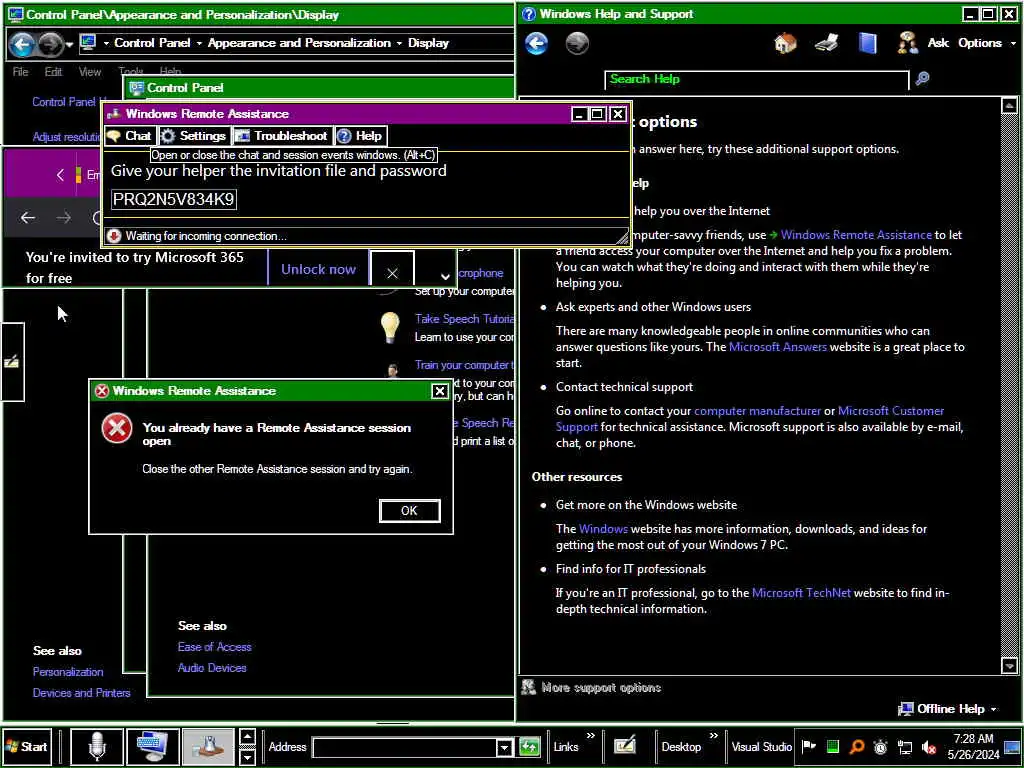1024x768 pixels.
Task: Open the Offline Help dropdown
Action: click(948, 709)
